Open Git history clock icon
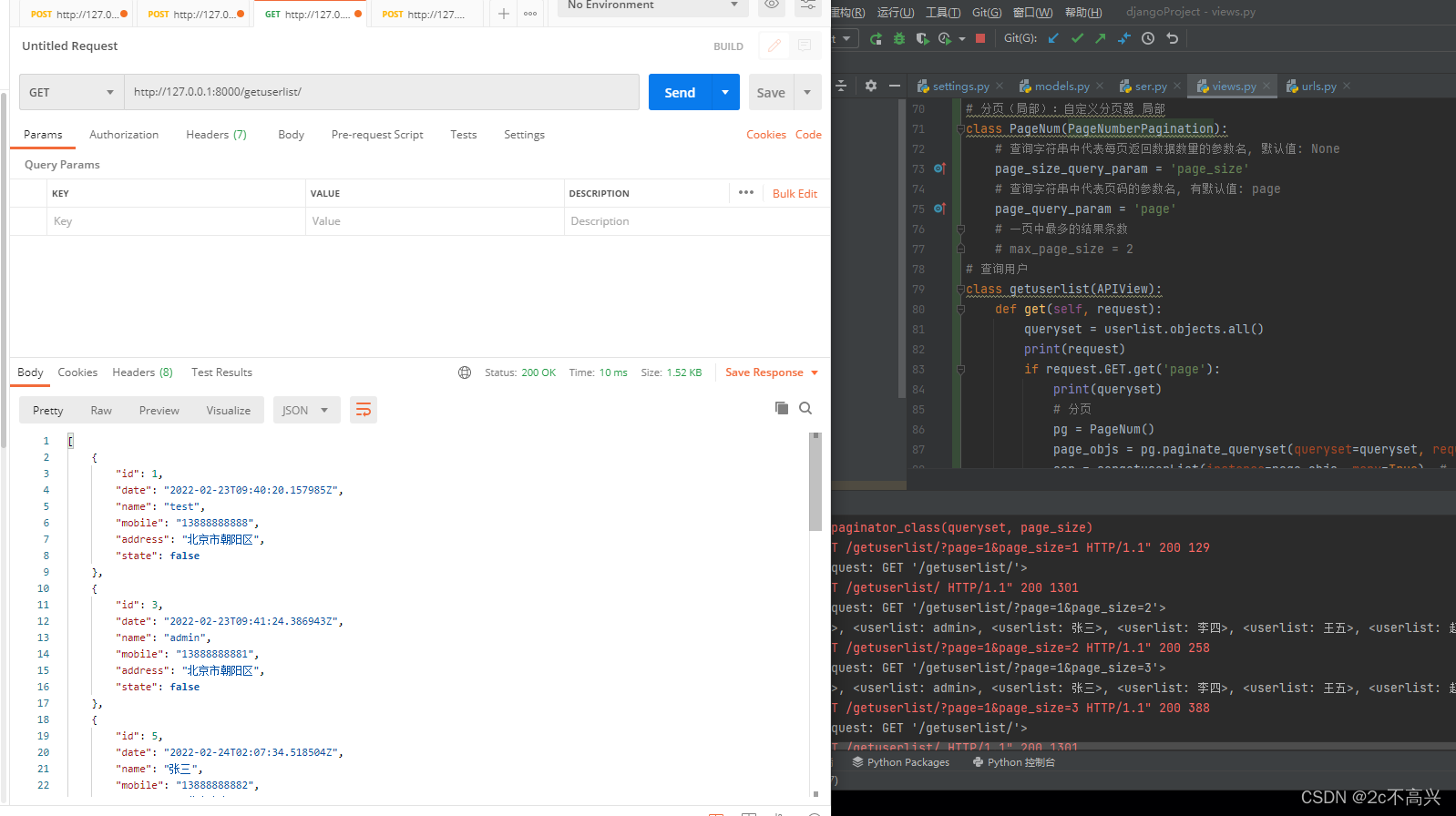 pos(1148,38)
